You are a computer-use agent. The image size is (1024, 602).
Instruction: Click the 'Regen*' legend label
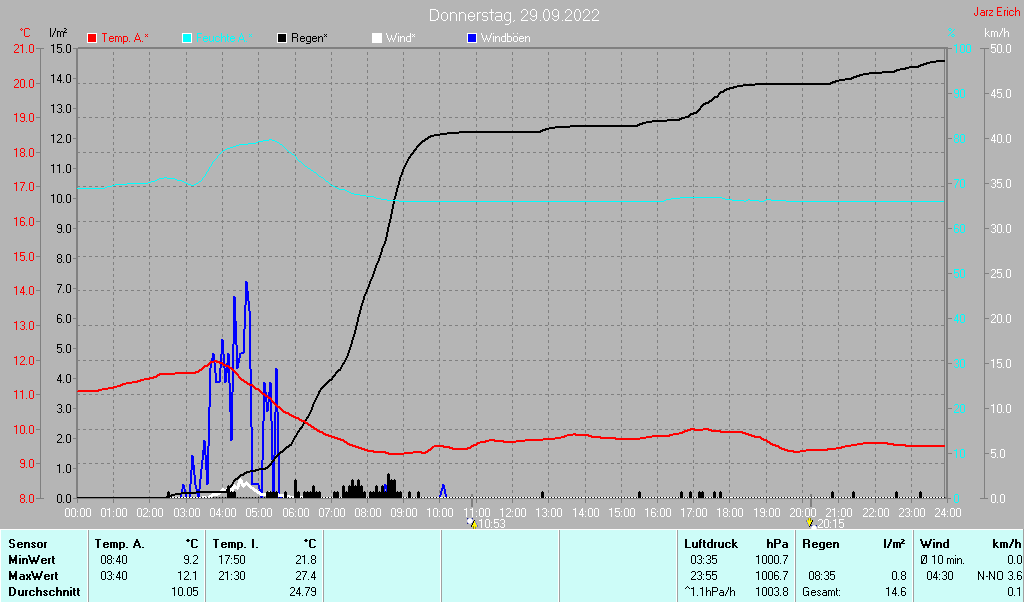pos(309,39)
